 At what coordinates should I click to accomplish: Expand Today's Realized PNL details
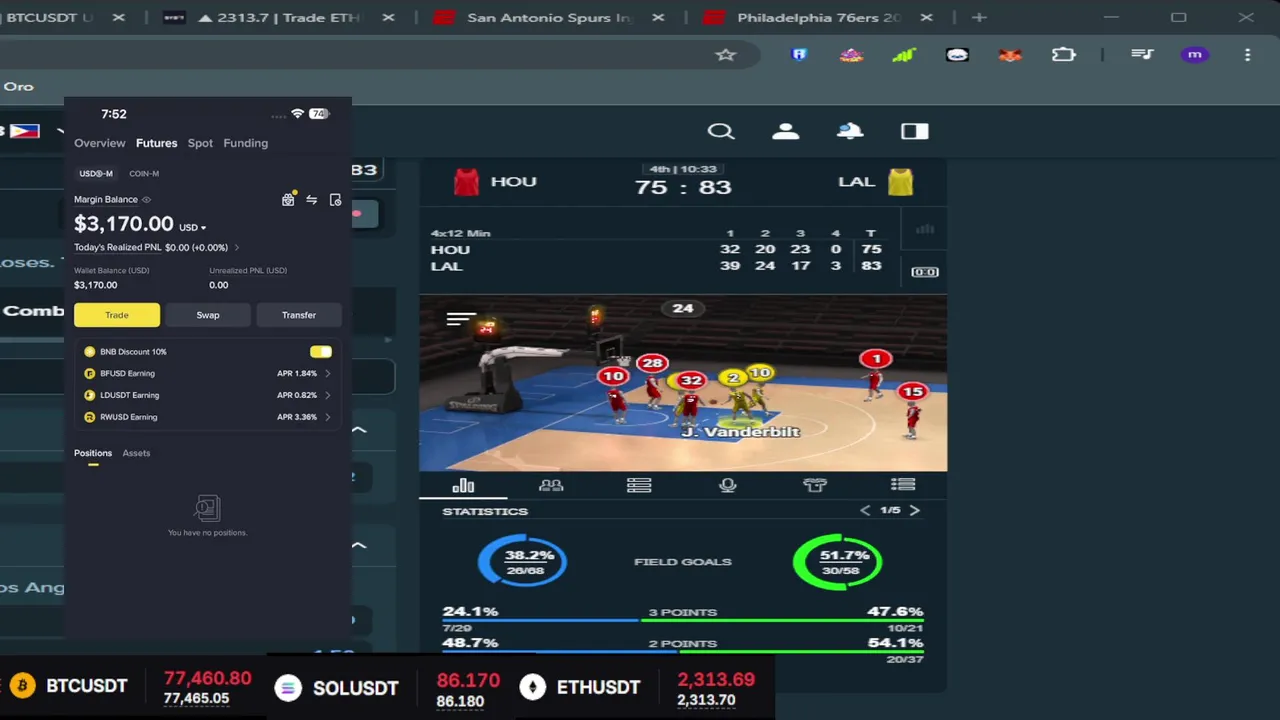[236, 247]
